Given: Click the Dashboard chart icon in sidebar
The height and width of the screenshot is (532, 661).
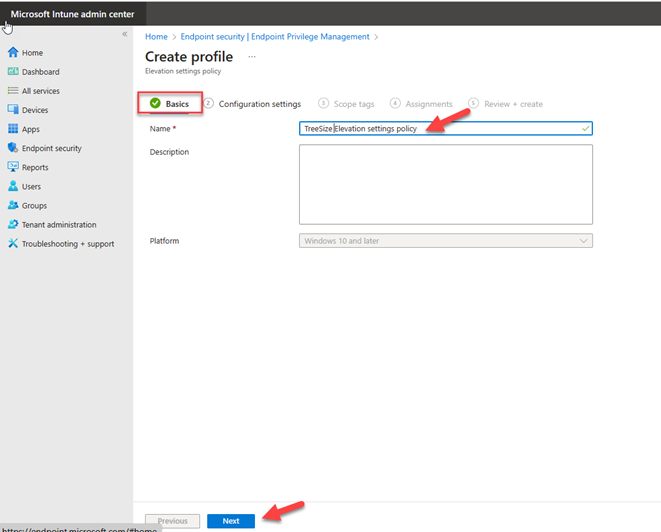Looking at the screenshot, I should point(13,71).
